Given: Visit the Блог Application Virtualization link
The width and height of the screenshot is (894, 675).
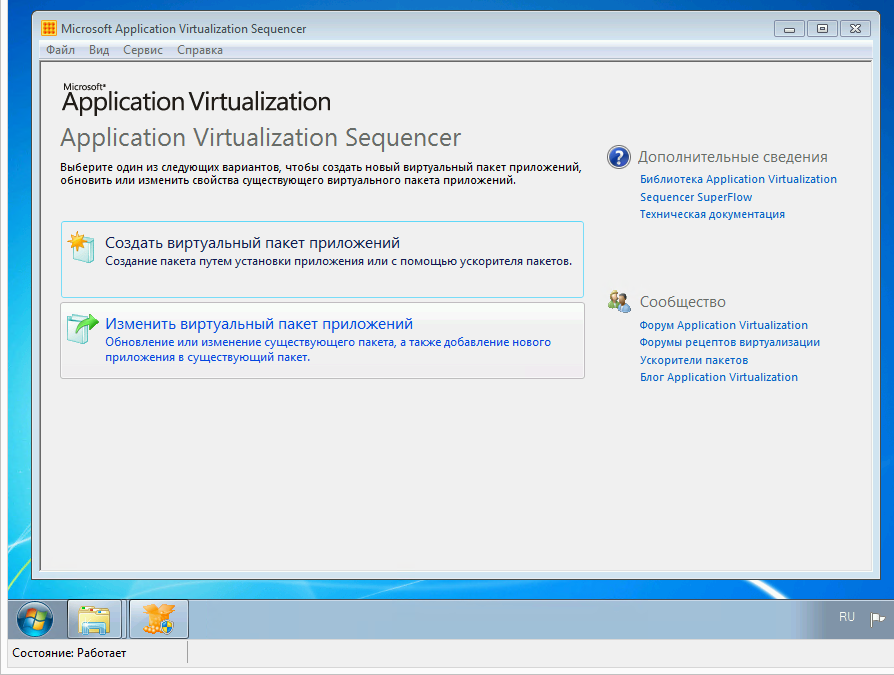Looking at the screenshot, I should (x=718, y=377).
